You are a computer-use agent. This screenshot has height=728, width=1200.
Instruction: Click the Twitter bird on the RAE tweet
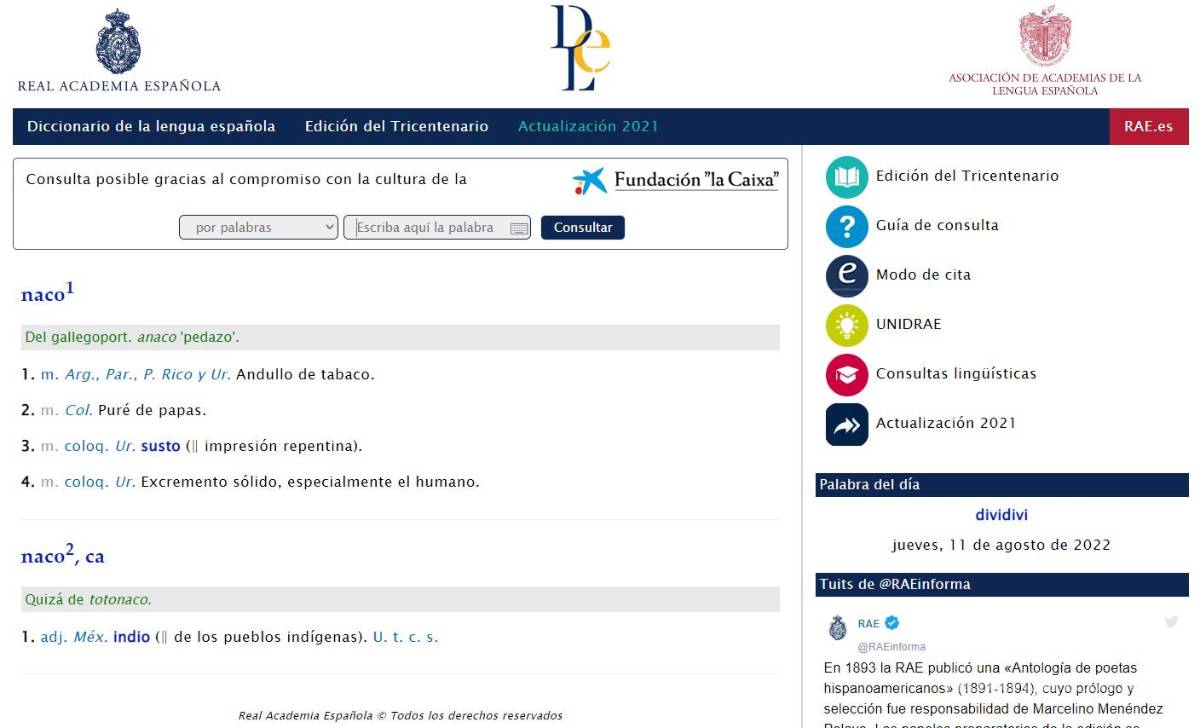[1172, 622]
